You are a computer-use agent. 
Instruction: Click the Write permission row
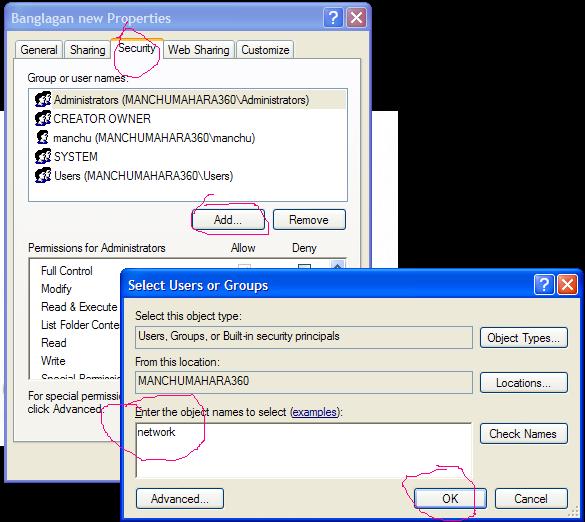(x=53, y=360)
